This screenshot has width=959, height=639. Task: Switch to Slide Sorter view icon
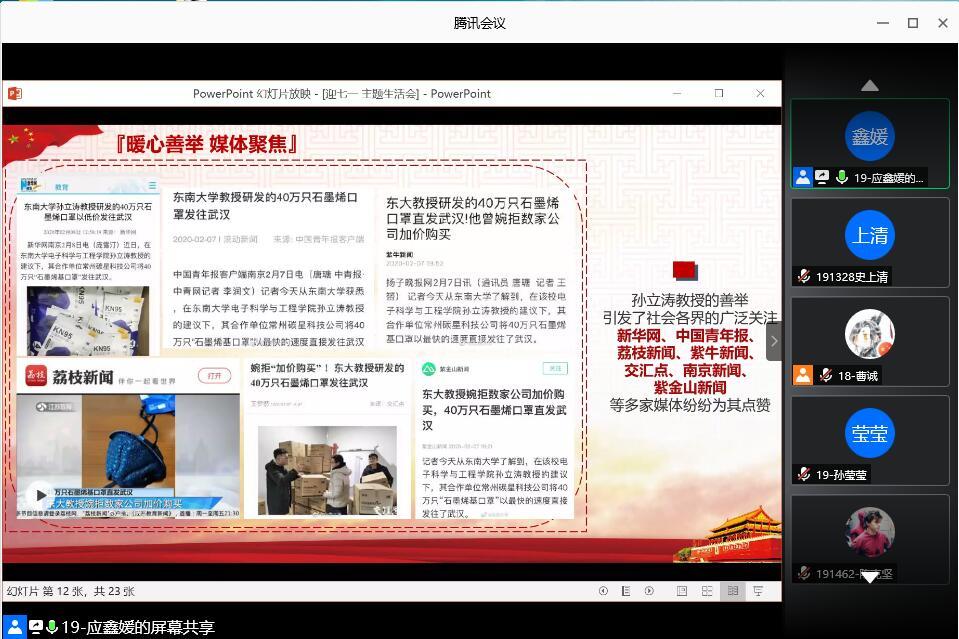tap(708, 591)
